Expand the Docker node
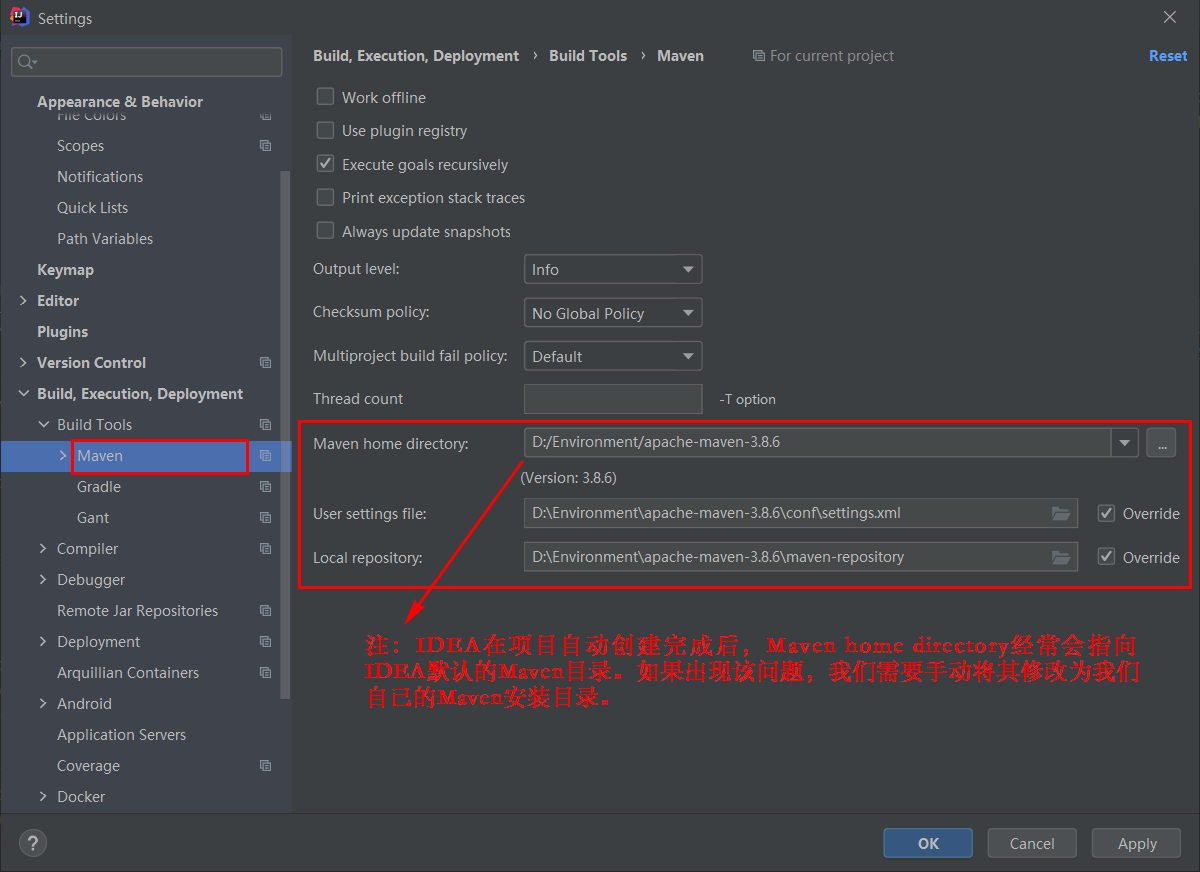The width and height of the screenshot is (1200, 872). 44,797
